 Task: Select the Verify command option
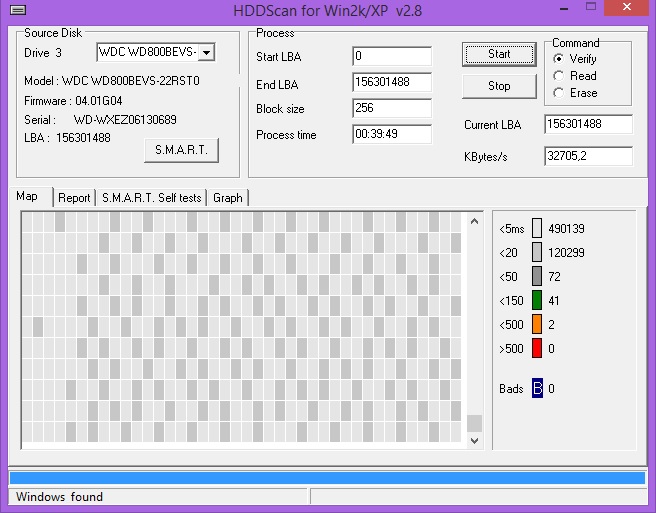558,59
